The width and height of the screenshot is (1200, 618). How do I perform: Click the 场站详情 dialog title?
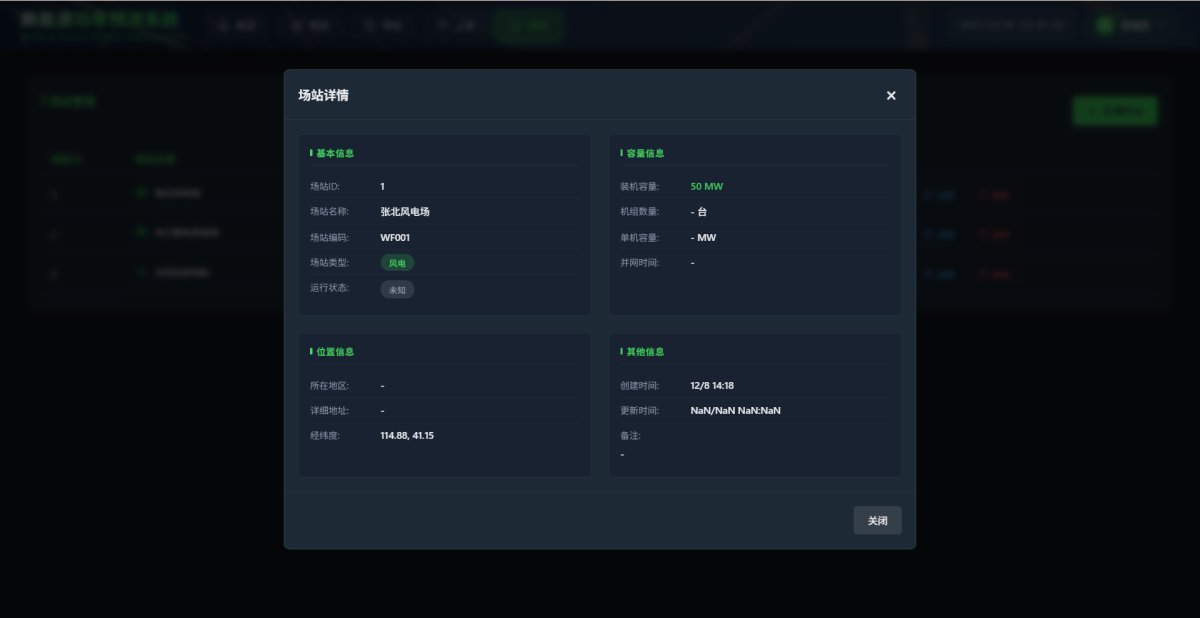323,96
